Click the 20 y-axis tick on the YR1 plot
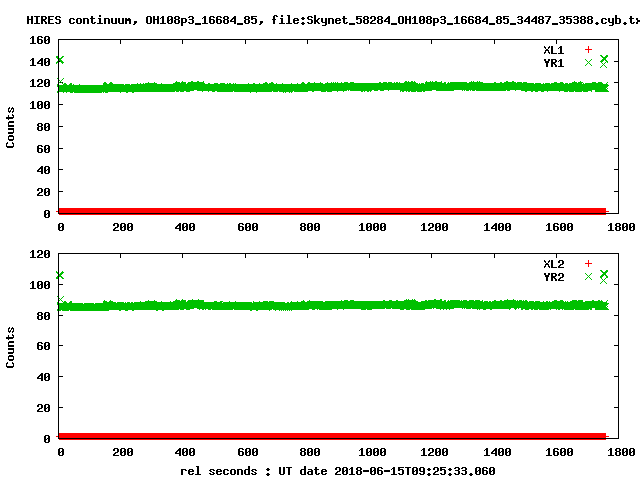The image size is (640, 480). click(43, 192)
